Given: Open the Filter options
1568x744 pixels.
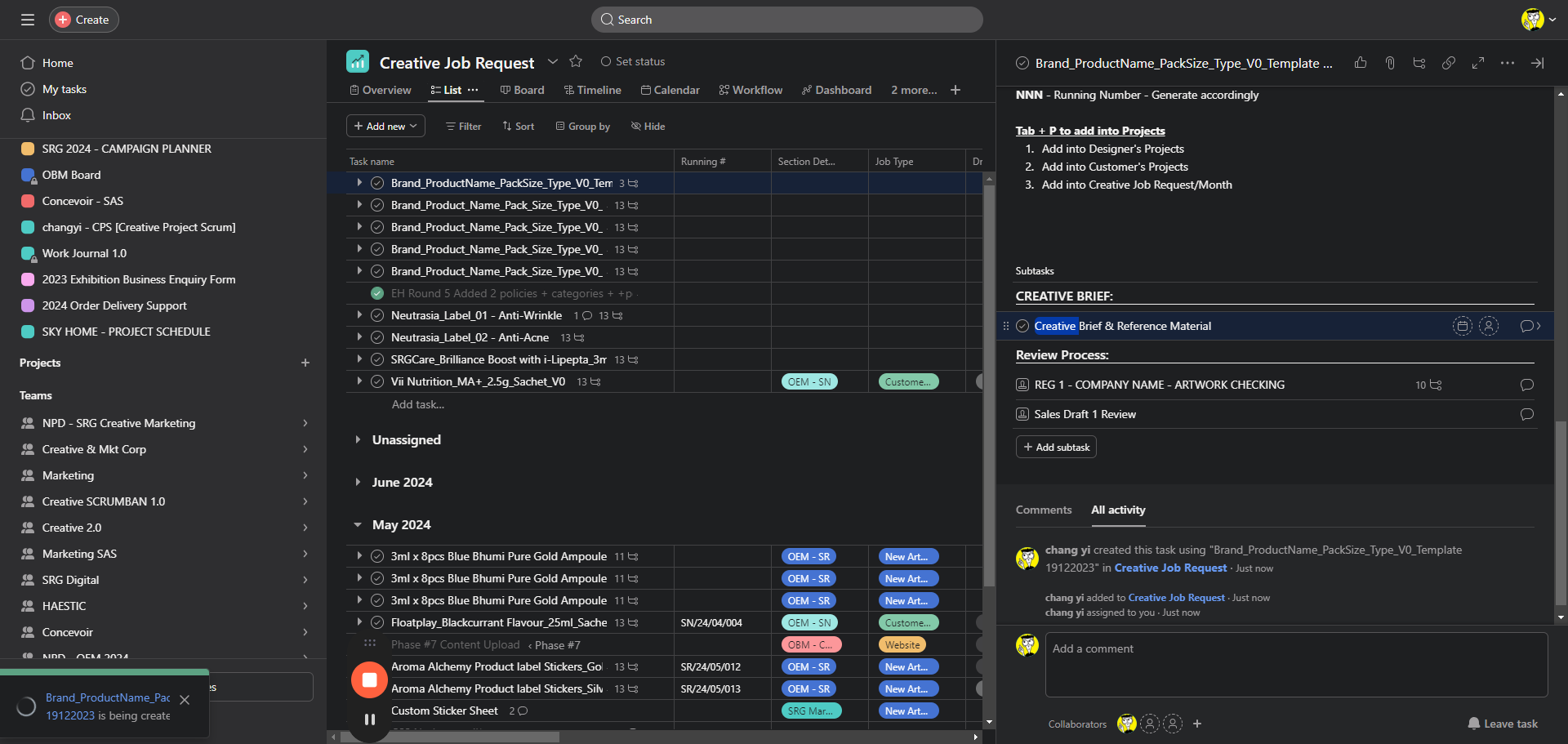Looking at the screenshot, I should (463, 126).
